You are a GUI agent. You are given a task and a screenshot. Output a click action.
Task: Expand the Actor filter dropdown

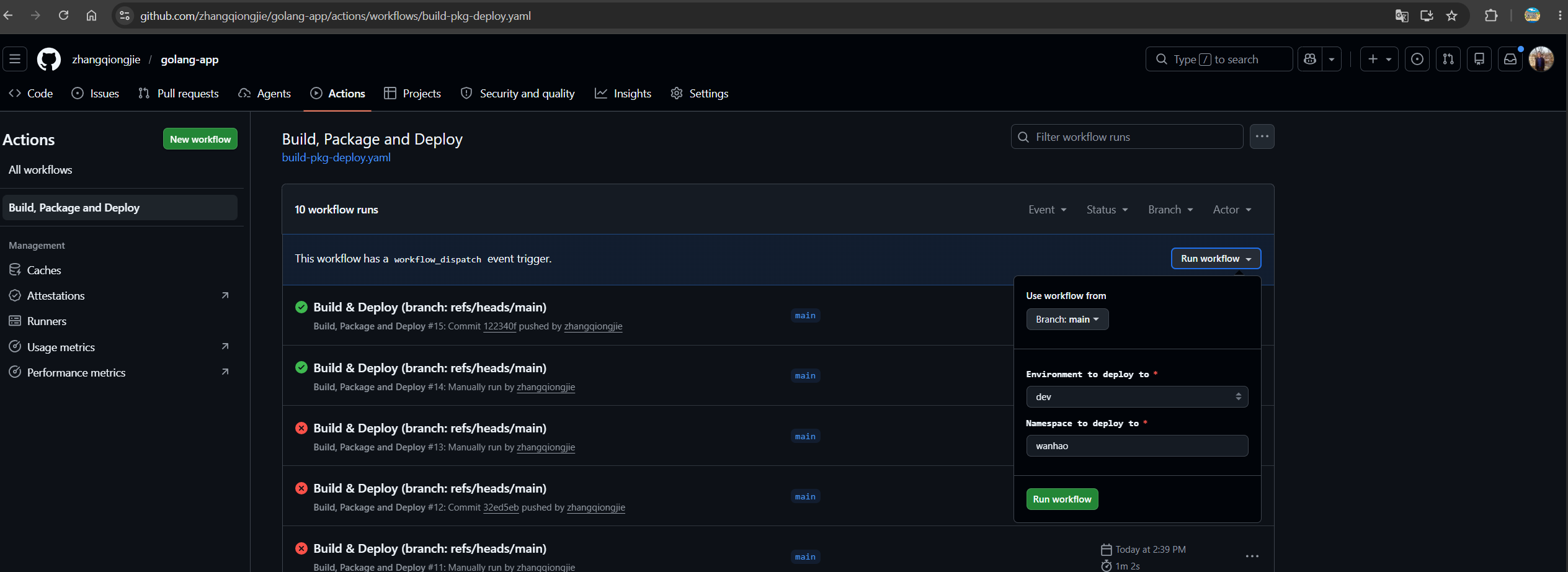(x=1232, y=210)
